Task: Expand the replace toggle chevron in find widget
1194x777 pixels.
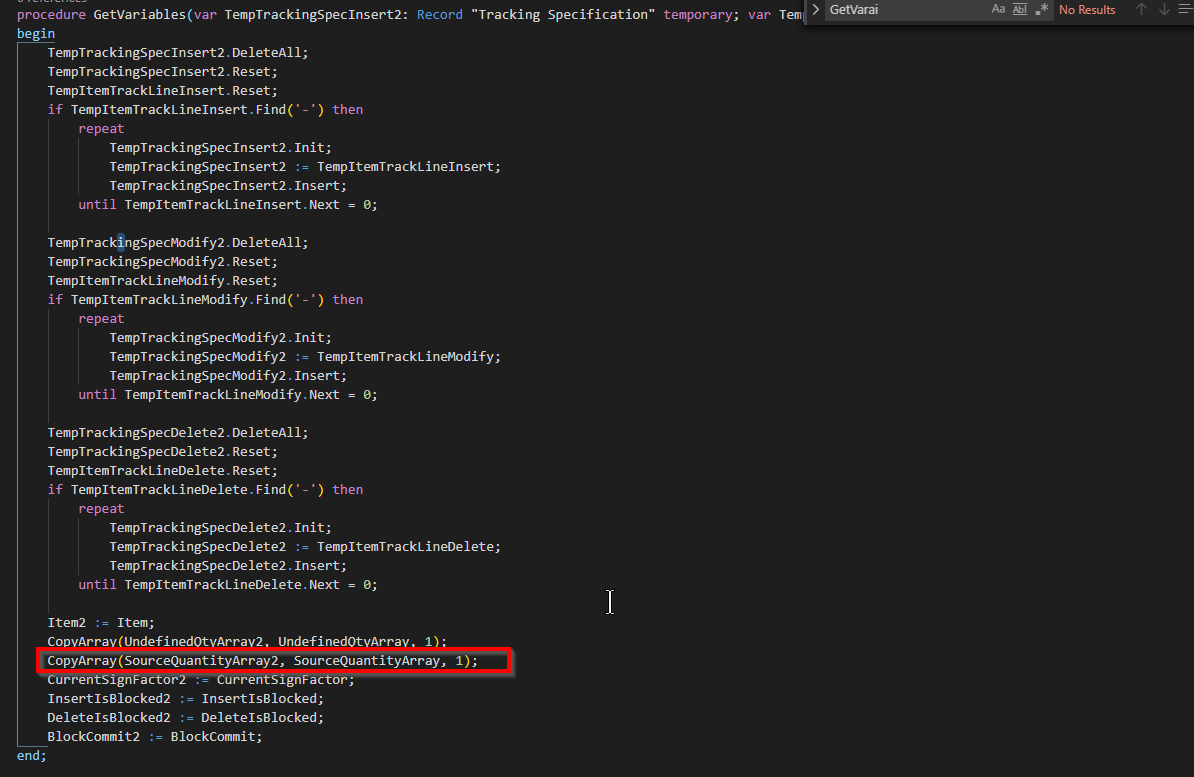Action: tap(815, 9)
